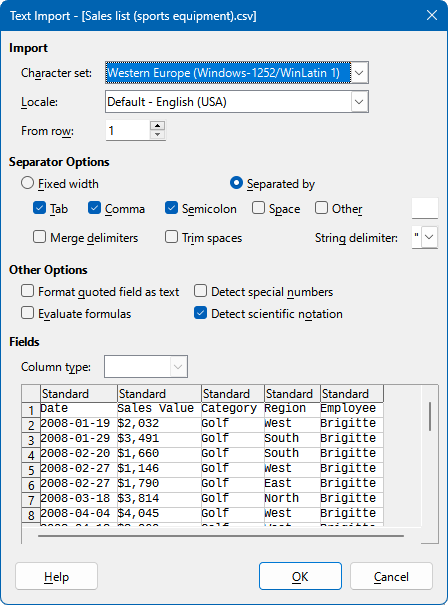Viewport: 448px width, 605px height.
Task: Select the Standard header above Category column
Action: pyautogui.click(x=233, y=394)
